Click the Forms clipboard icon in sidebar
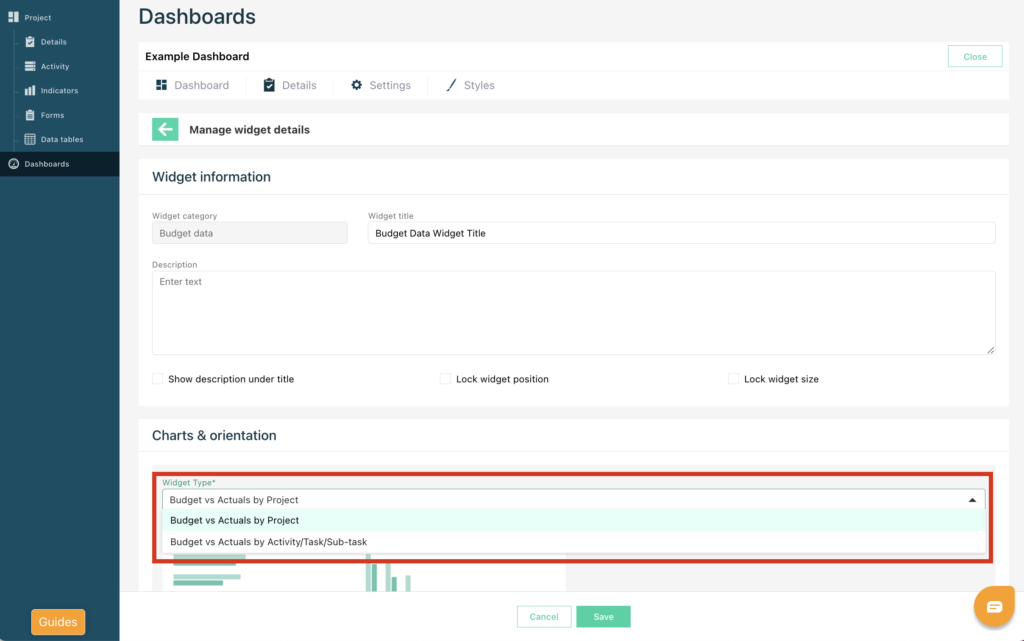This screenshot has width=1024, height=641. [30, 115]
